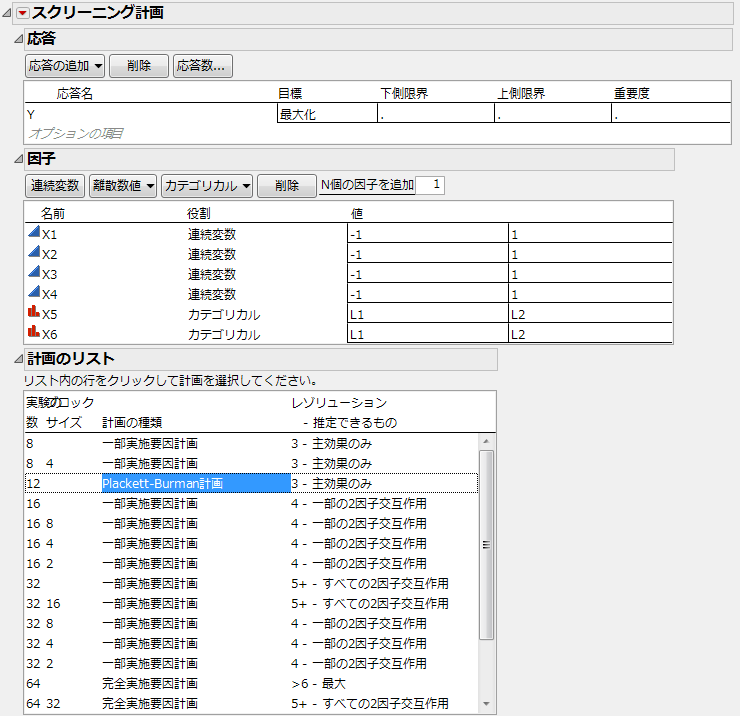Open the カテゴリカル dropdown button

(x=207, y=185)
